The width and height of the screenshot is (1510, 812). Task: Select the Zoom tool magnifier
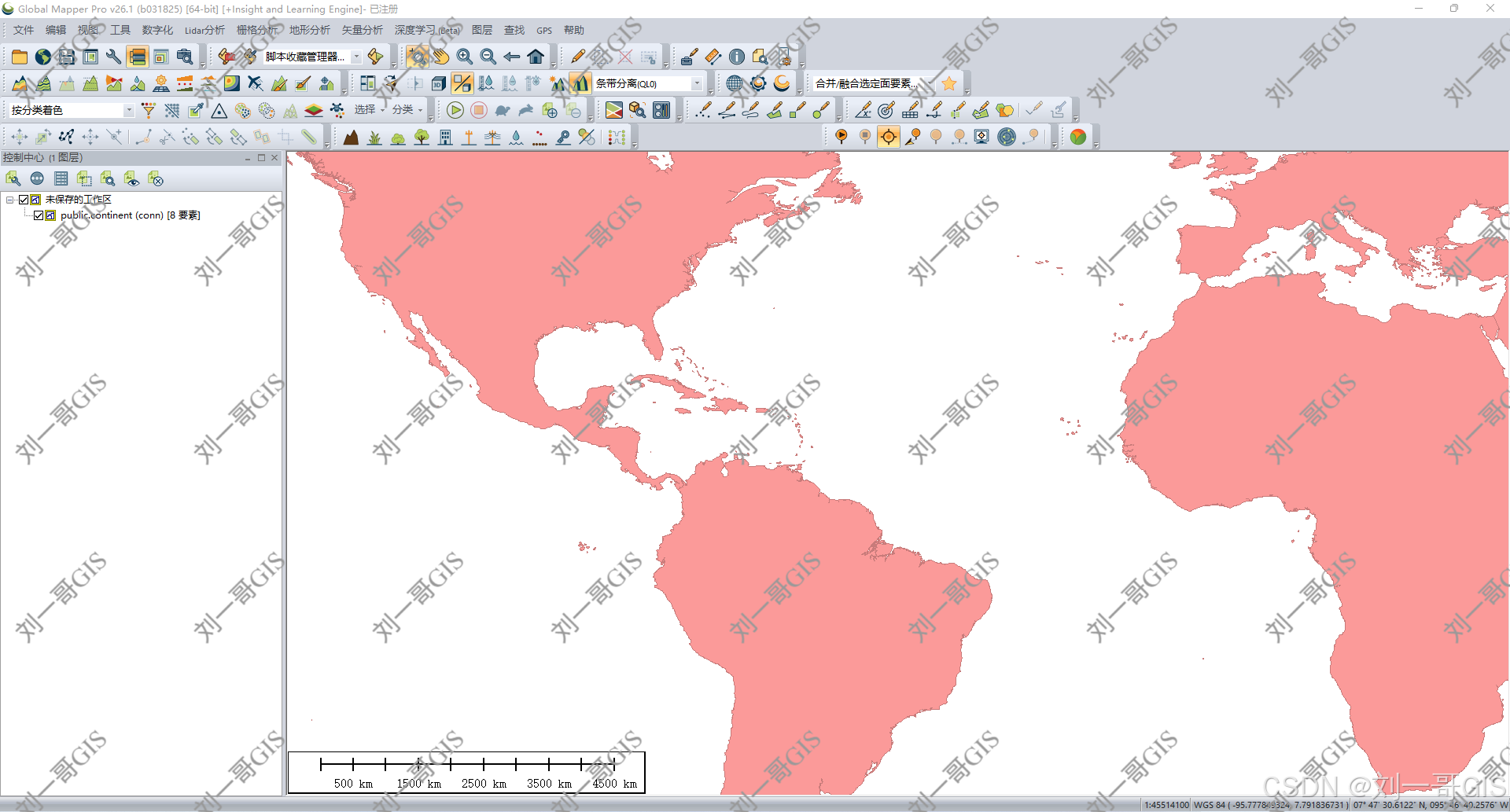418,57
